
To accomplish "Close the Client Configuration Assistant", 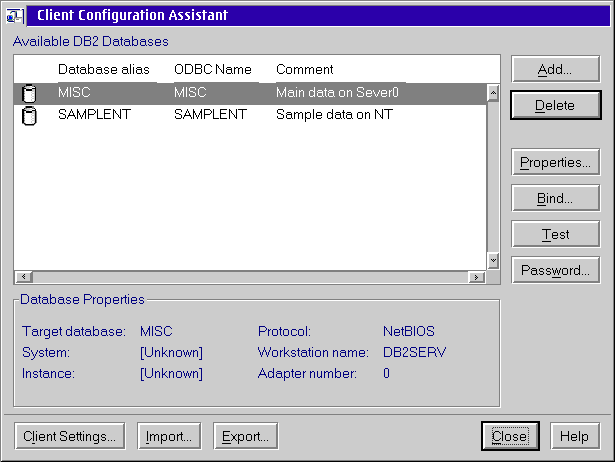I will [510, 436].
